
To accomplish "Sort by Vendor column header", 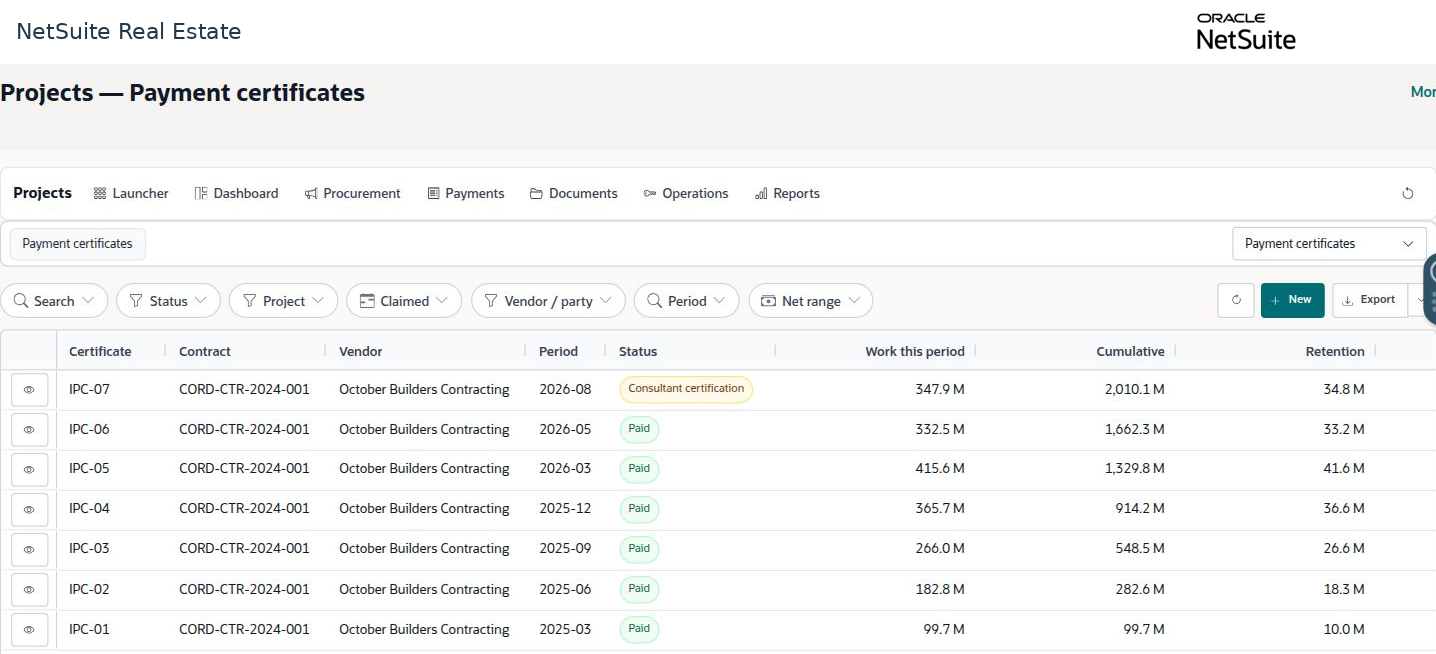I will point(361,351).
